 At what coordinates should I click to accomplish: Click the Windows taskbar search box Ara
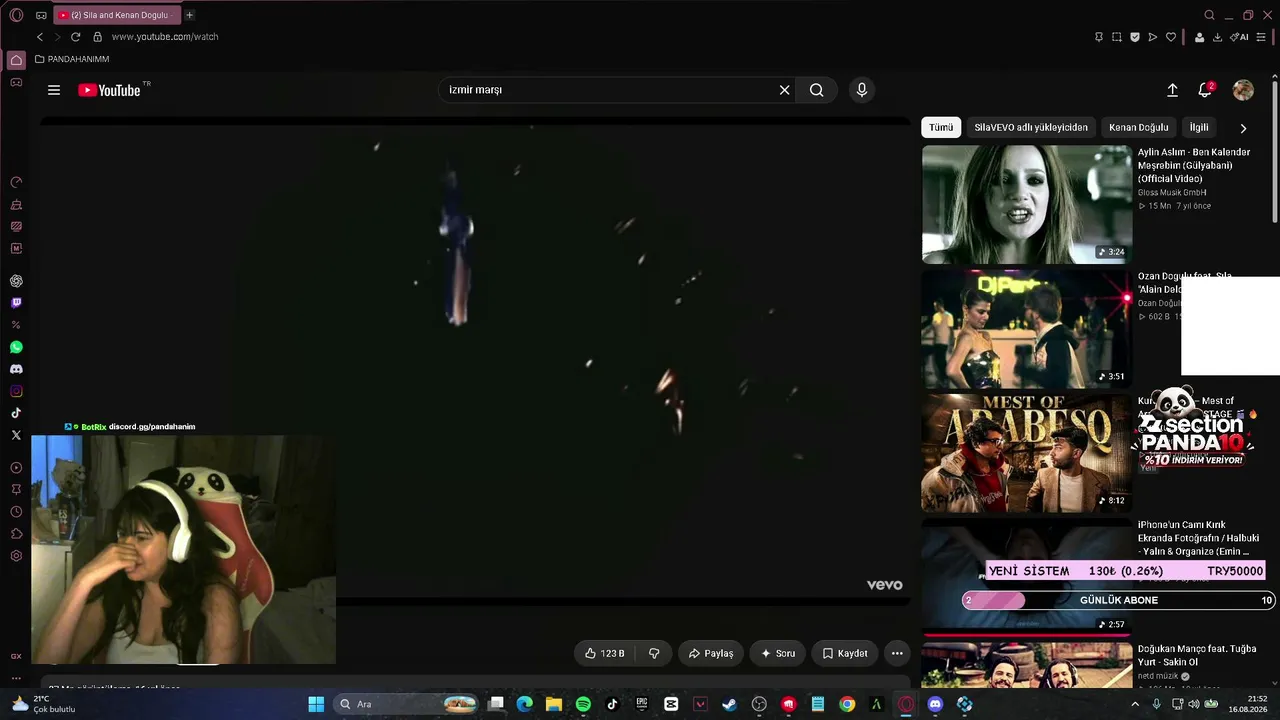(406, 704)
